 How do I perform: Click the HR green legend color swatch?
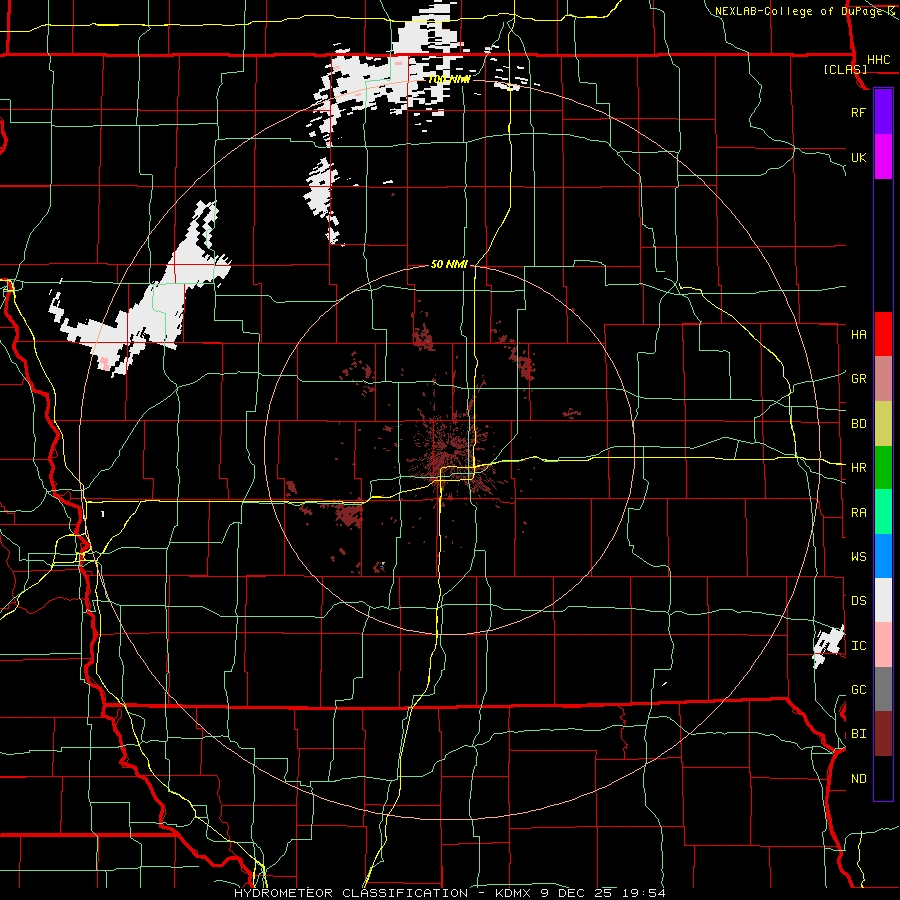(x=883, y=468)
